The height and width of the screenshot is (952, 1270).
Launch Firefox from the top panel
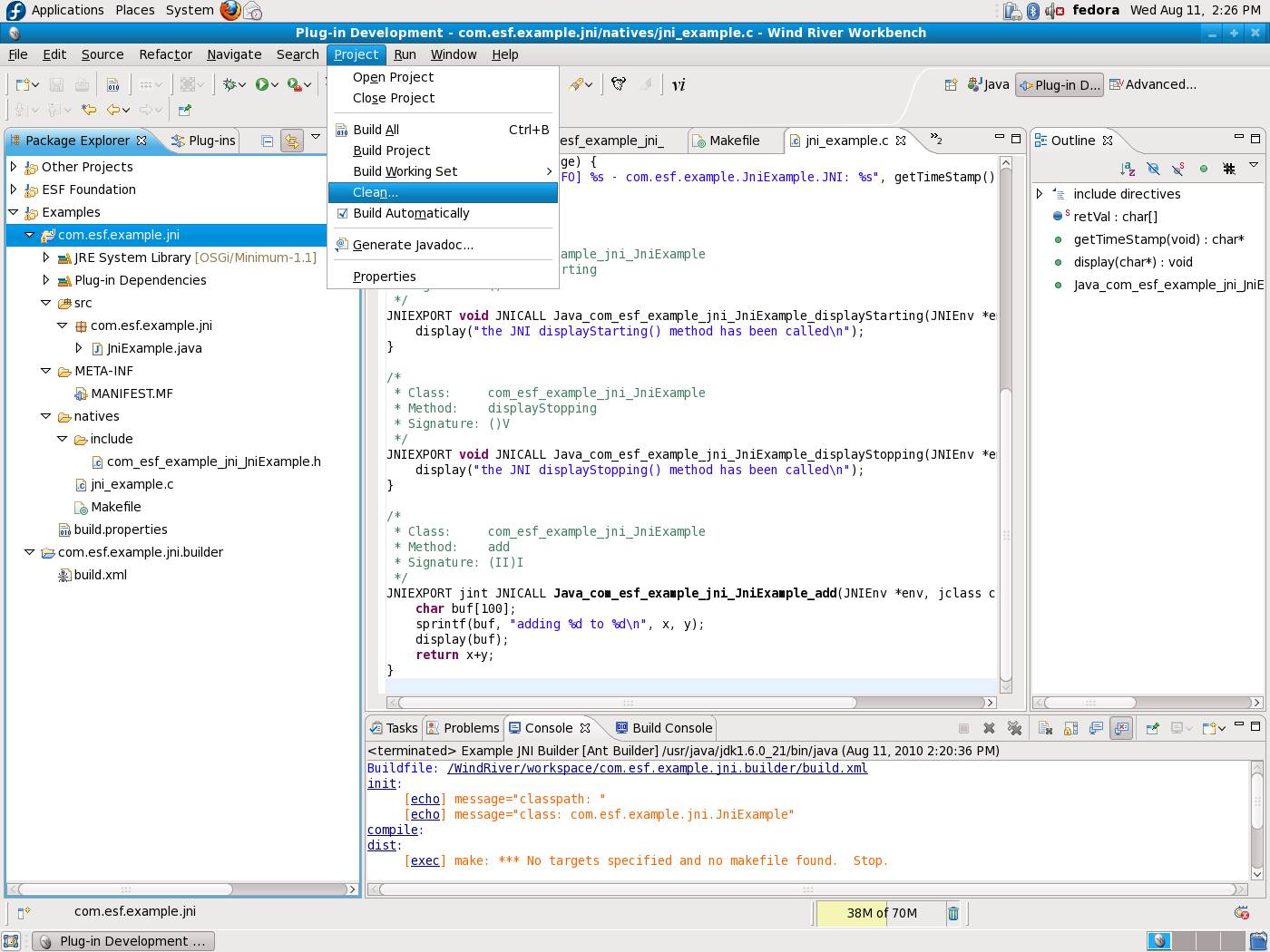point(230,10)
